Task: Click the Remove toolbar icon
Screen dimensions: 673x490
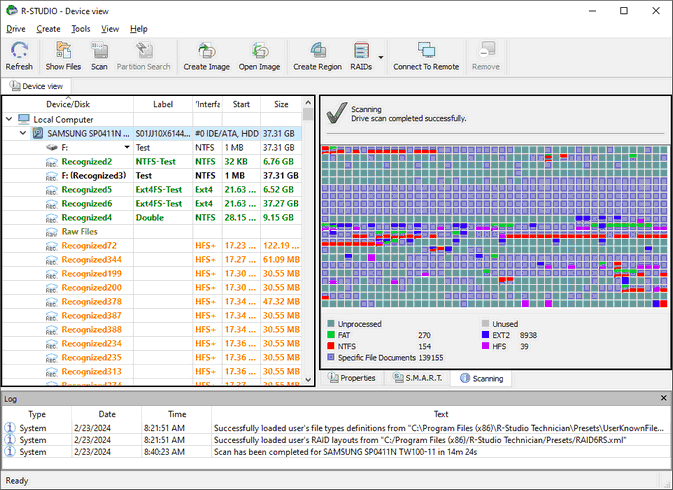Action: pos(486,50)
